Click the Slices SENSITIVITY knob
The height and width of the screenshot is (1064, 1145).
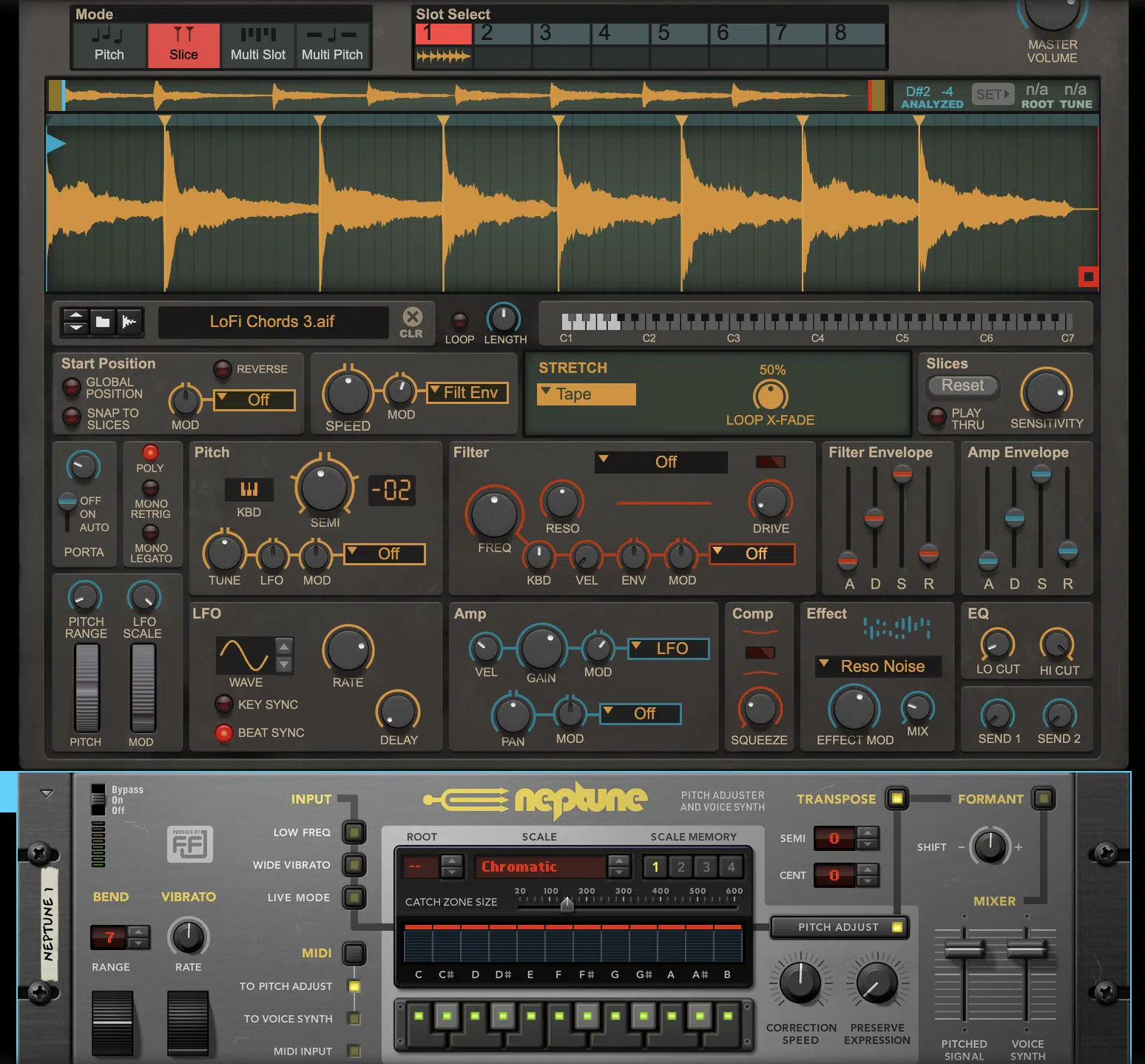click(1046, 392)
